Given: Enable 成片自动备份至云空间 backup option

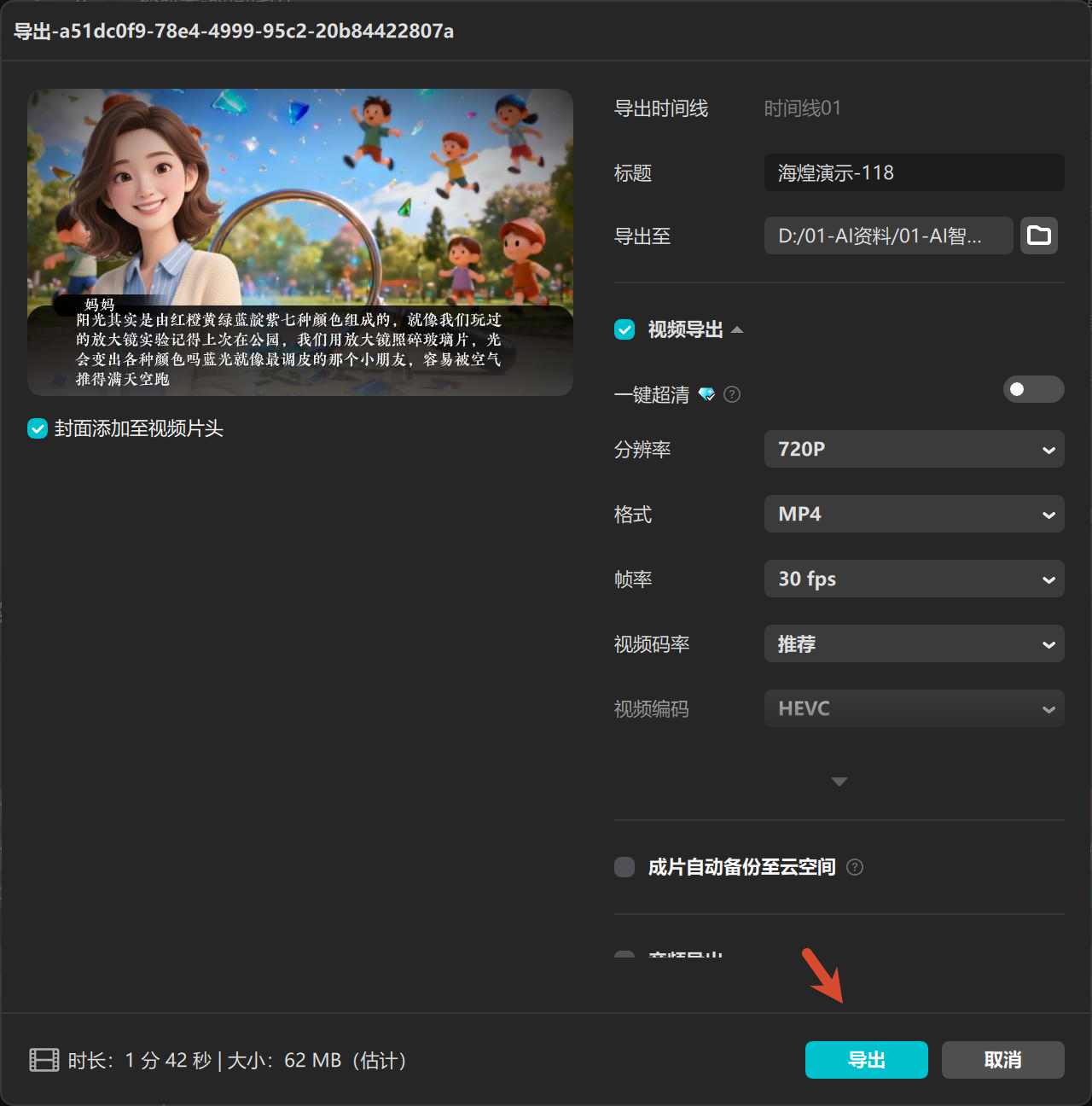Looking at the screenshot, I should tap(624, 867).
